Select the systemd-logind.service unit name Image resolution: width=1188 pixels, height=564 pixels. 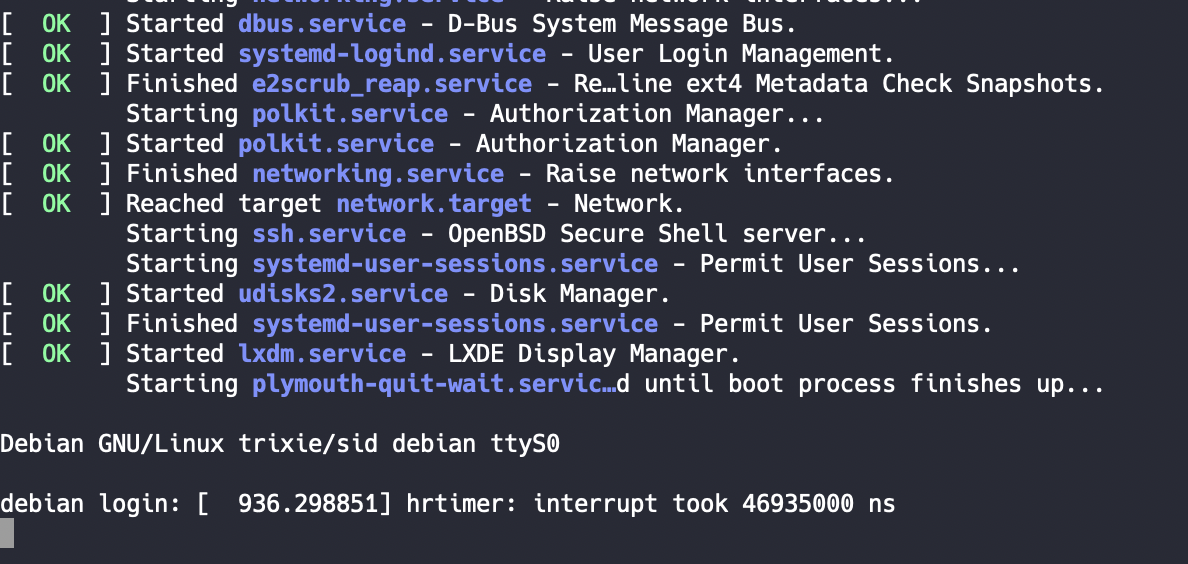click(x=392, y=54)
